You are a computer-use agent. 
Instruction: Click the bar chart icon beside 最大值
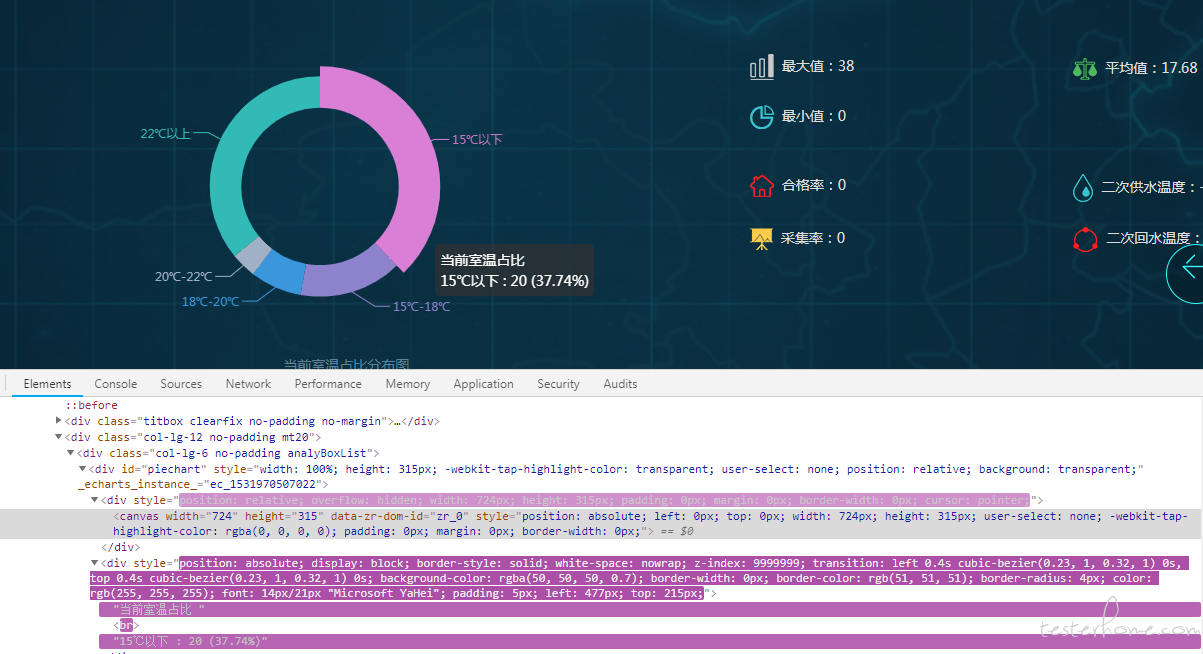coord(761,67)
